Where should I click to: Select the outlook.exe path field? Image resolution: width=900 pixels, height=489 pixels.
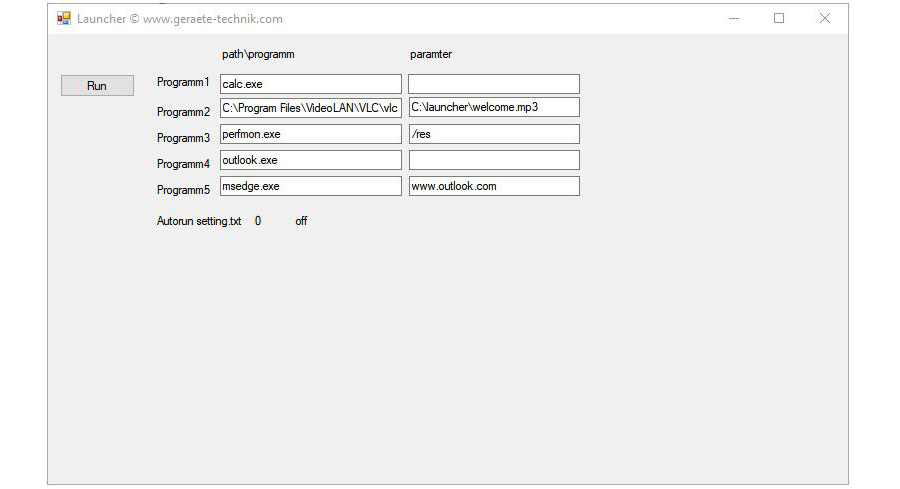pyautogui.click(x=310, y=160)
